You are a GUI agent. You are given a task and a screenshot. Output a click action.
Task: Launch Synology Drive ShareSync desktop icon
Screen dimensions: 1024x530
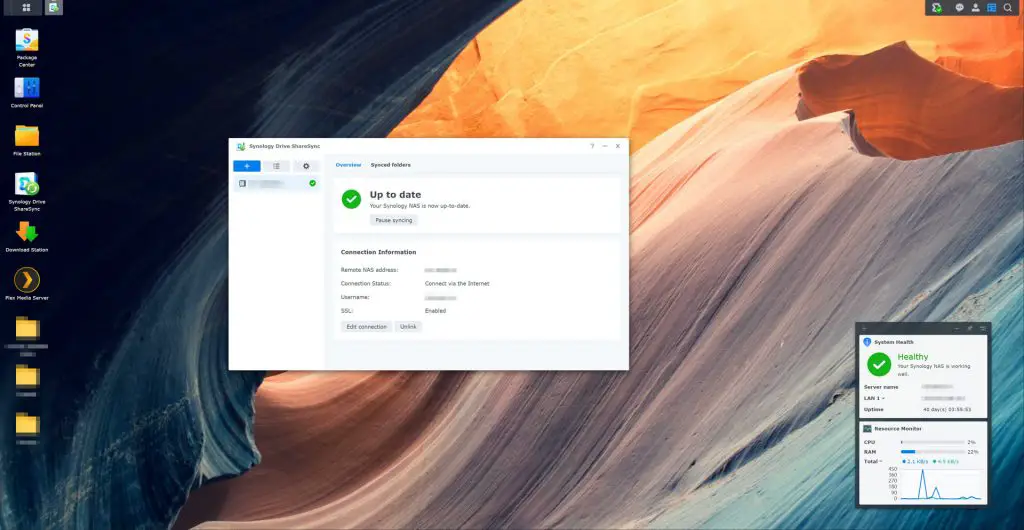click(27, 184)
